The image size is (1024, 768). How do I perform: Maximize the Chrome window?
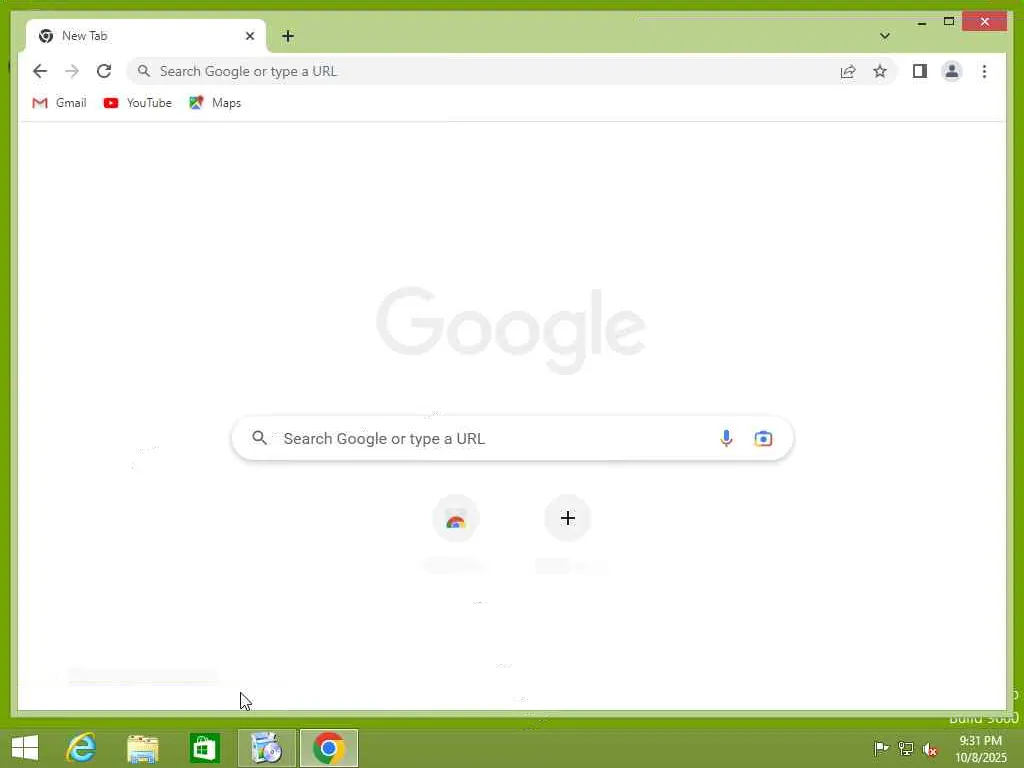pyautogui.click(x=949, y=22)
